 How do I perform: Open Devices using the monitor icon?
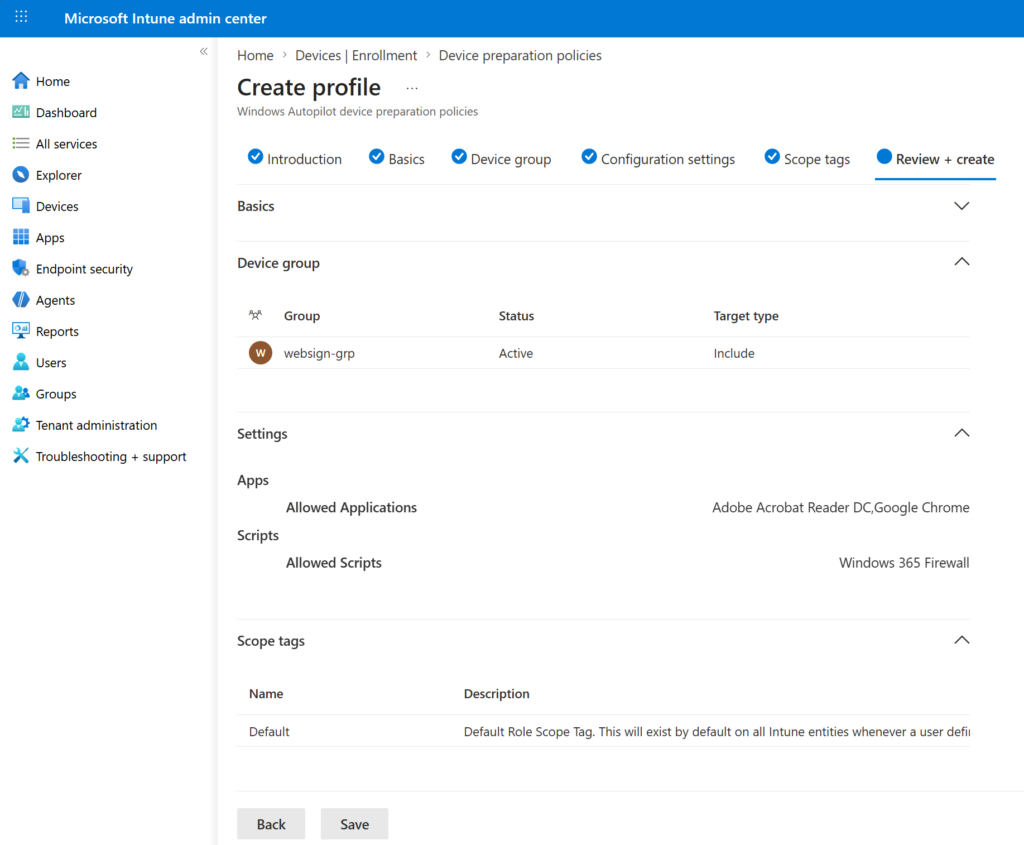pos(20,206)
